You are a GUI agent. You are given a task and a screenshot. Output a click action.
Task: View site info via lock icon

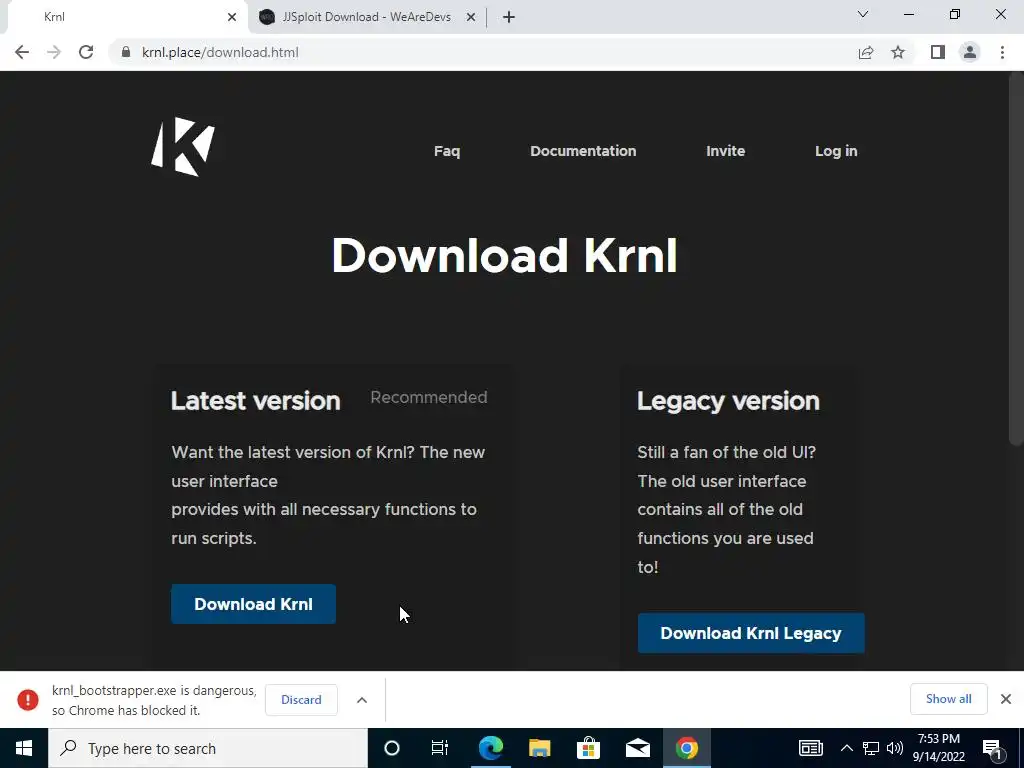point(126,52)
